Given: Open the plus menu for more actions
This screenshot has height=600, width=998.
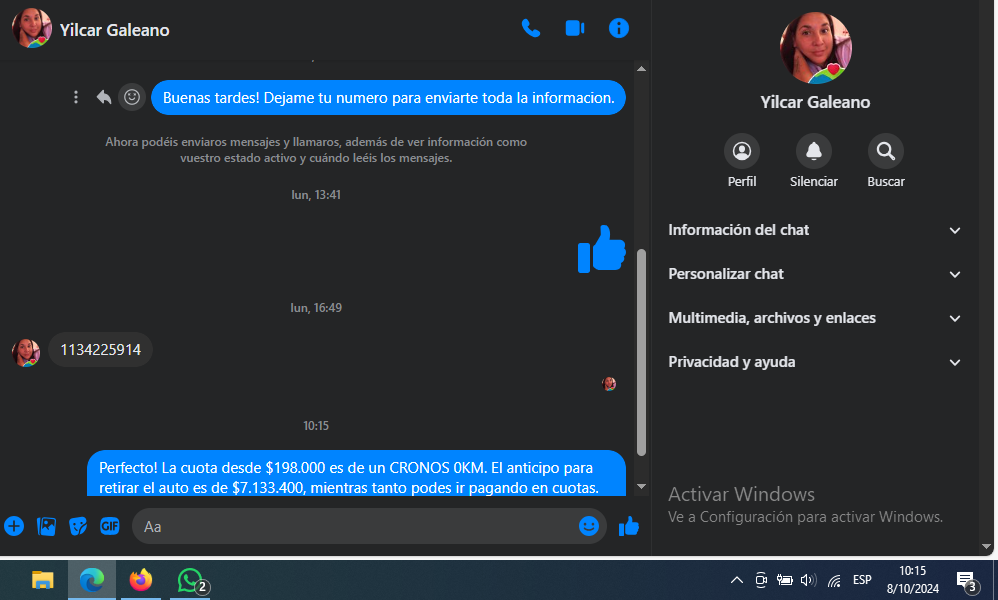Looking at the screenshot, I should tap(14, 527).
